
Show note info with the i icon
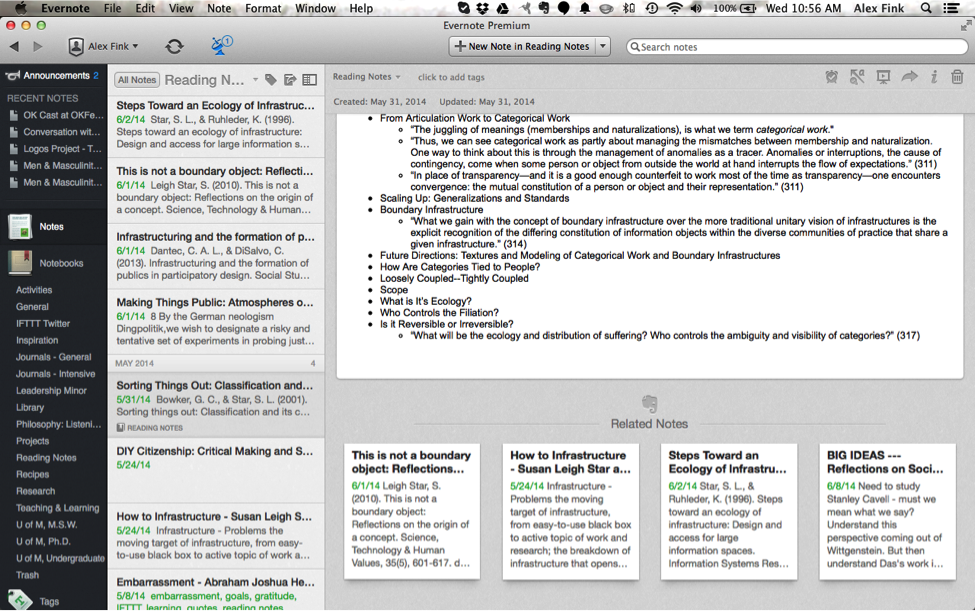934,77
